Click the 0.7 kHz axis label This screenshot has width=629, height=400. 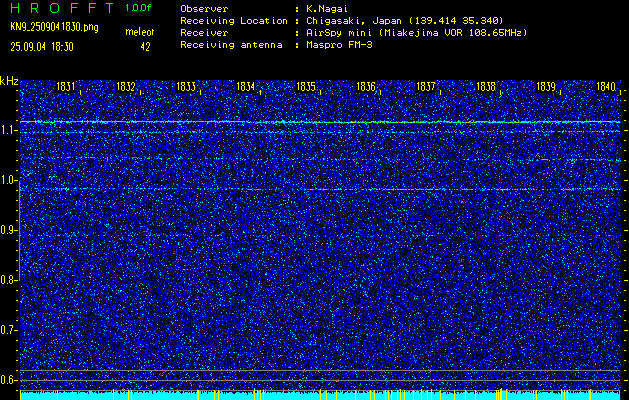point(8,330)
